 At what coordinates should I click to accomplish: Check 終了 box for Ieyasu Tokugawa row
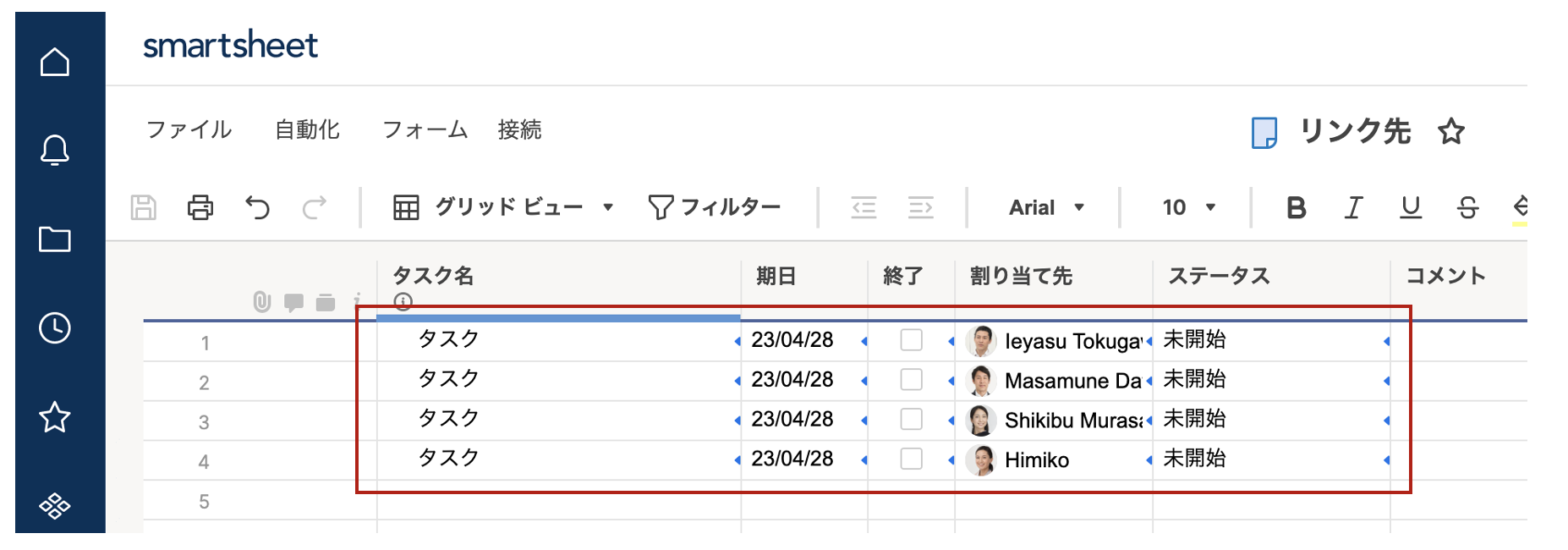coord(911,340)
